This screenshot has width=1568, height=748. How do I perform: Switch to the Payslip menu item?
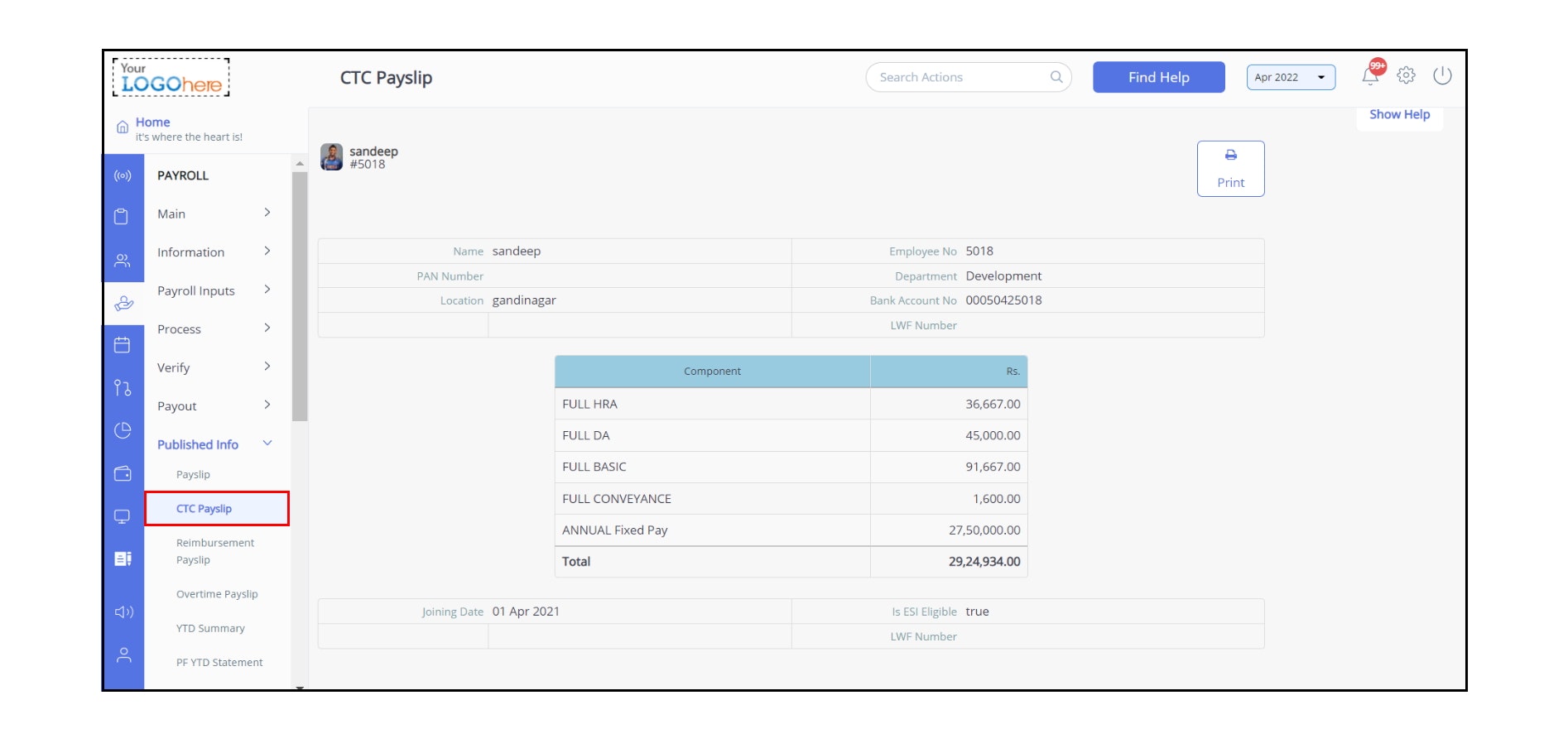(x=193, y=474)
